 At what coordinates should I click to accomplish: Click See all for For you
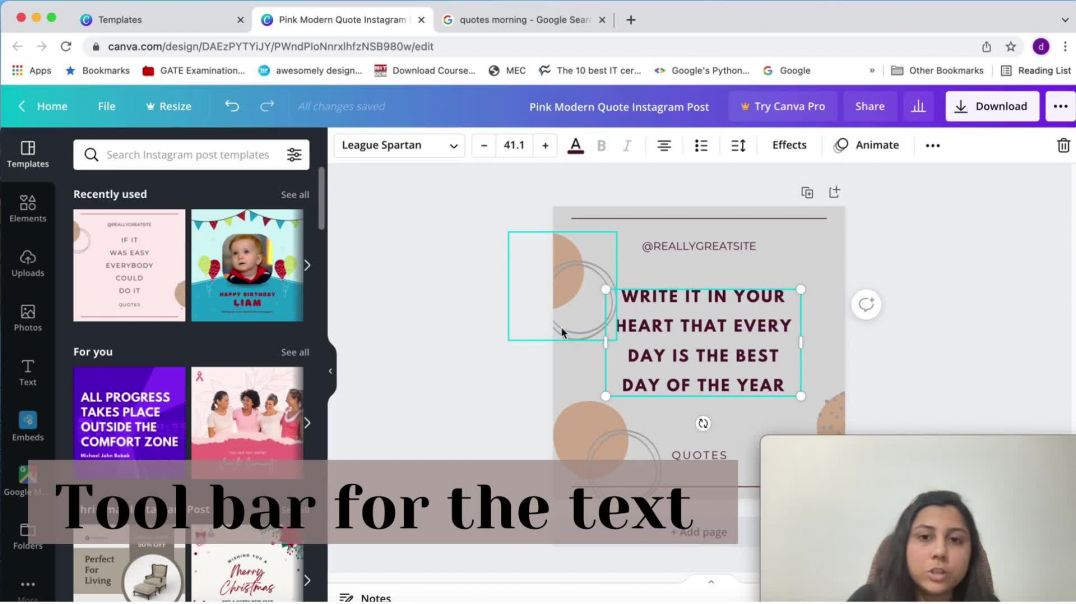coord(295,353)
